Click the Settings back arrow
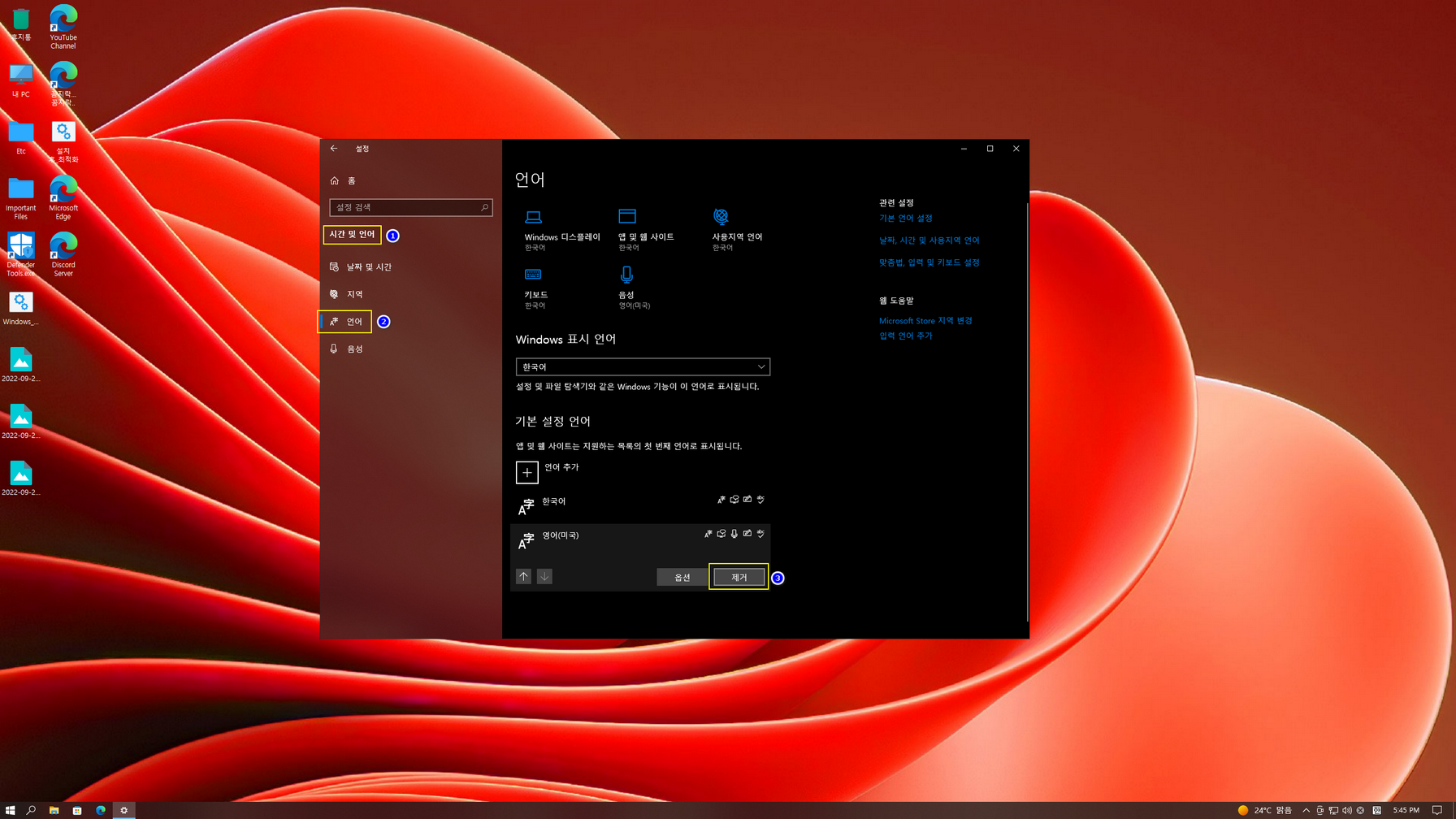 (334, 149)
